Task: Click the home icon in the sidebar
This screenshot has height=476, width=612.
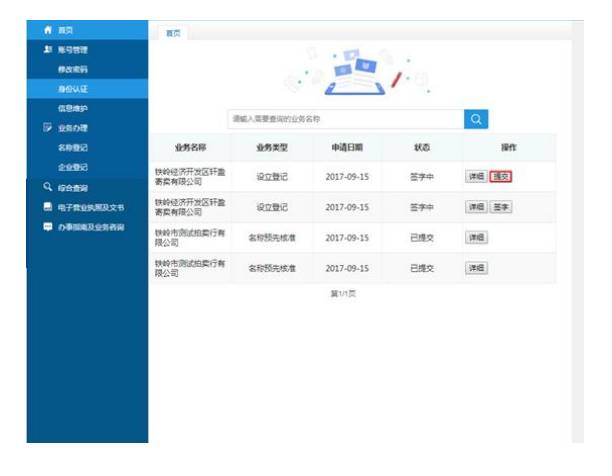Action: [48, 30]
